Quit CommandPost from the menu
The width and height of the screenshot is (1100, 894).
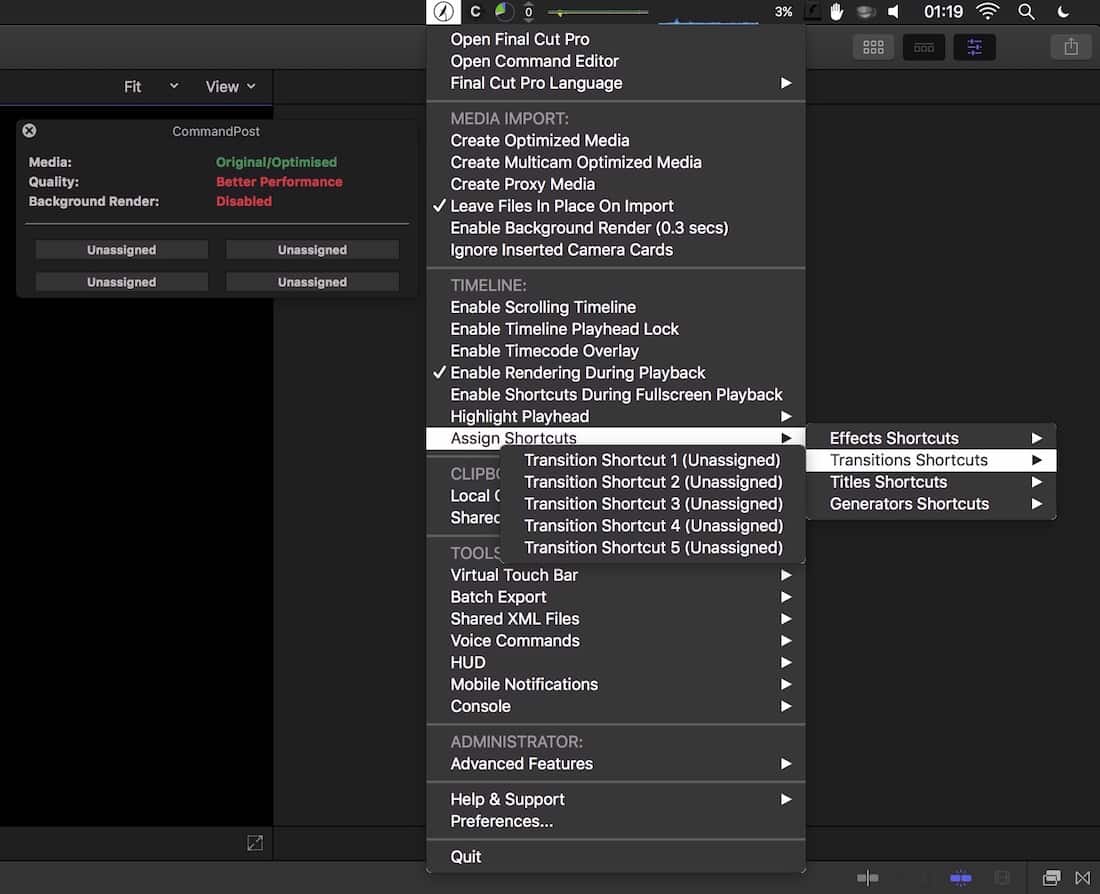tap(616, 857)
